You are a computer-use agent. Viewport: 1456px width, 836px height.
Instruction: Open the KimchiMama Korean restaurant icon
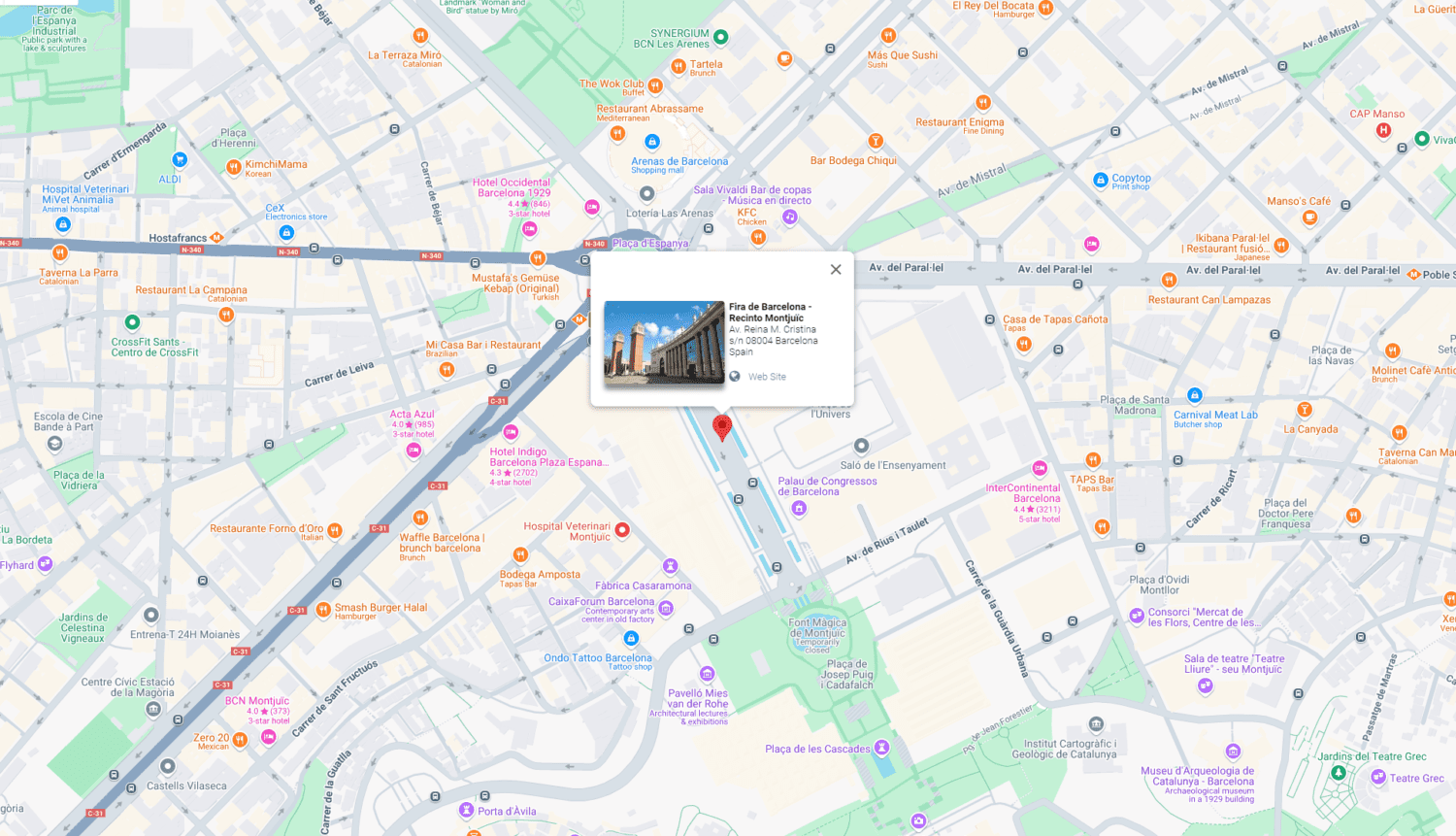[x=233, y=167]
